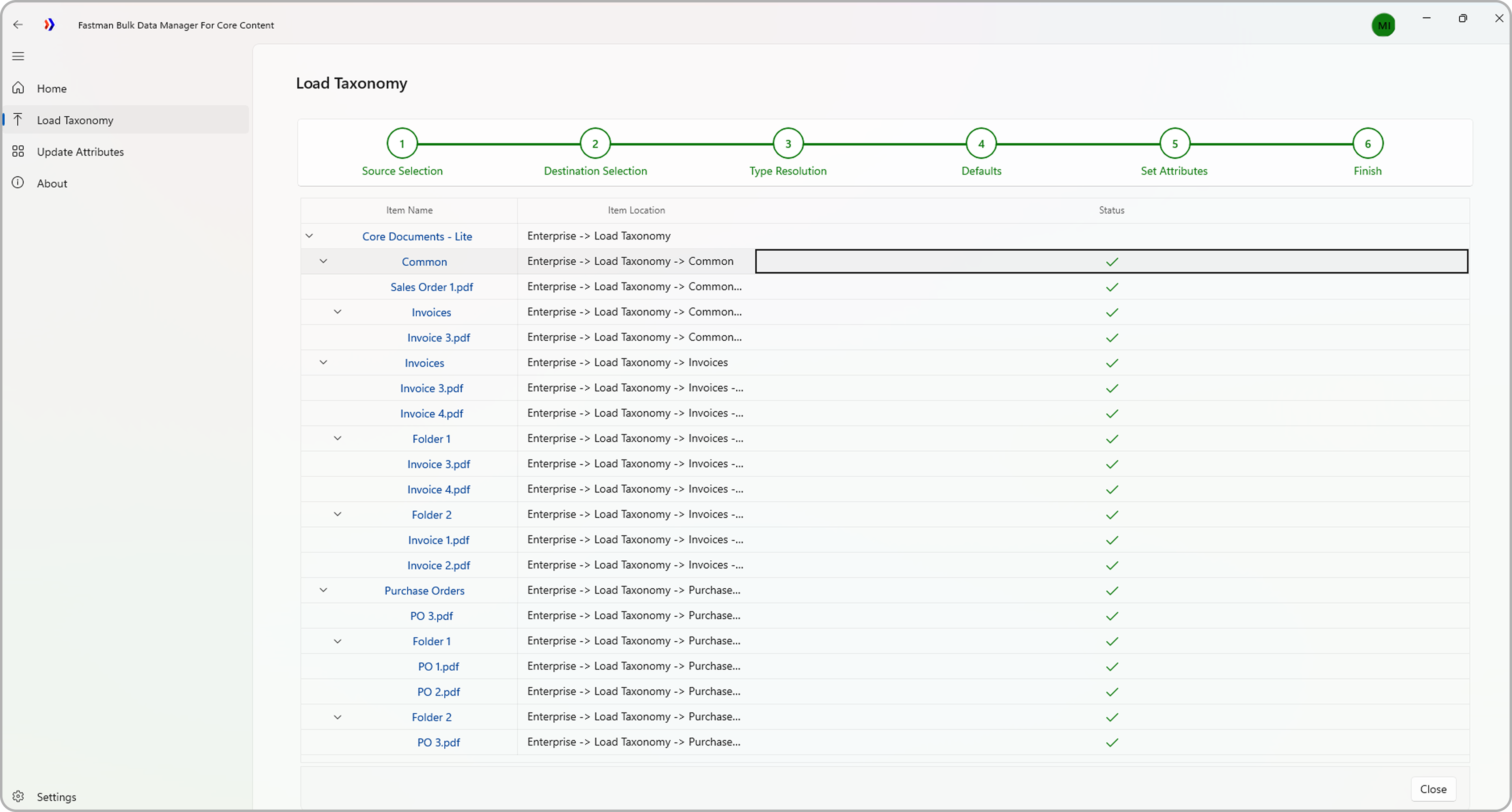Click the Fastman app logo icon

pos(50,25)
